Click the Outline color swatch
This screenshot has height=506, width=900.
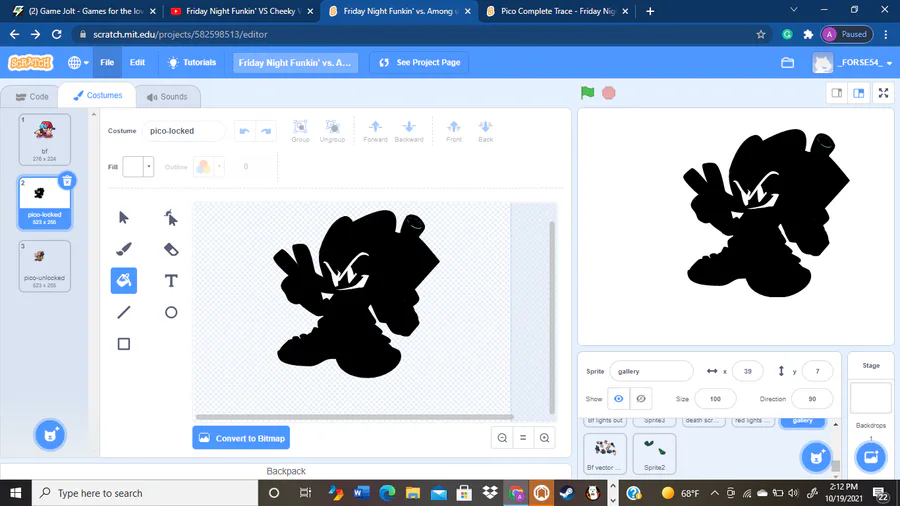coord(203,167)
